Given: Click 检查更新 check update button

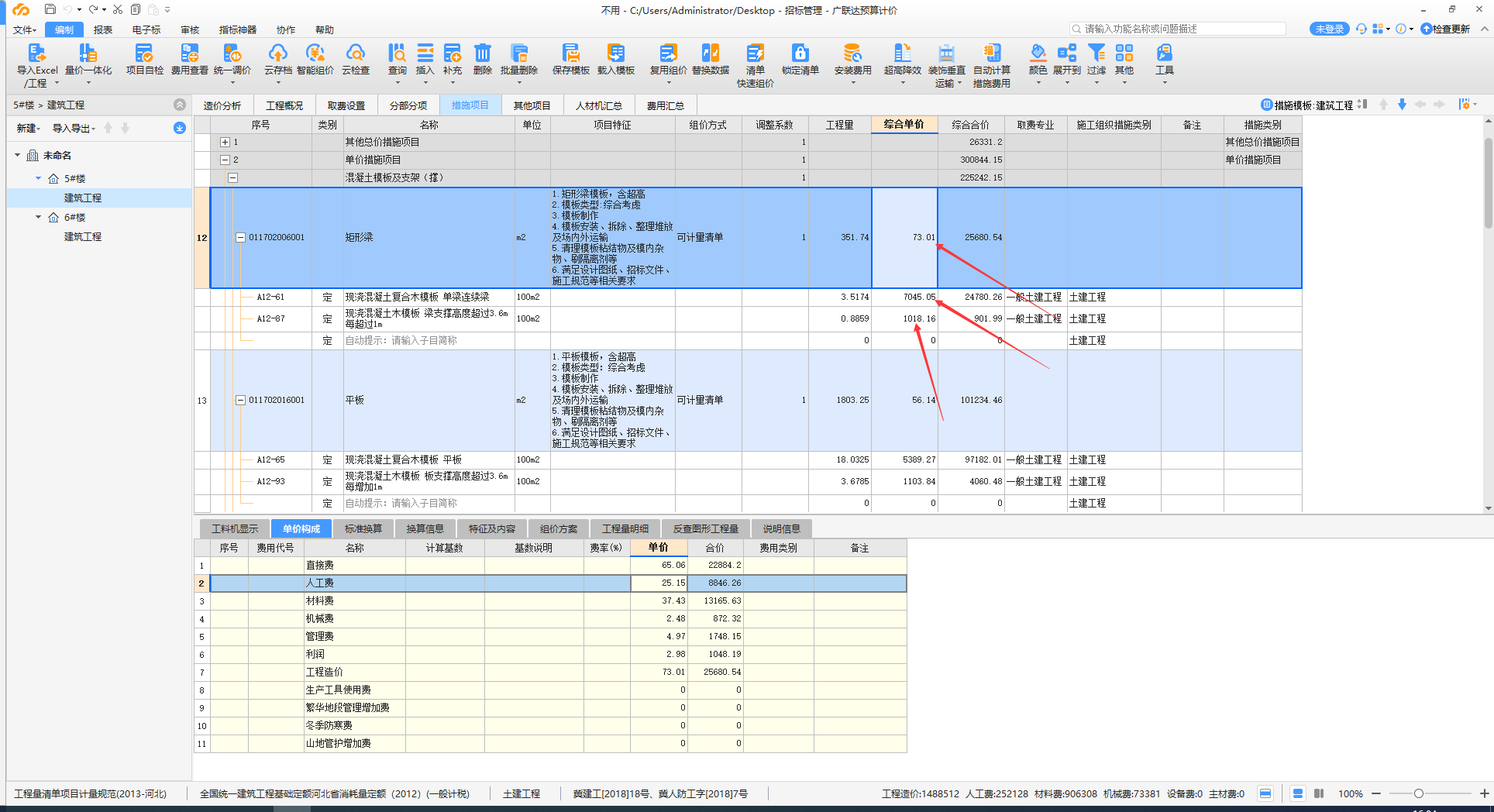Looking at the screenshot, I should (1446, 29).
